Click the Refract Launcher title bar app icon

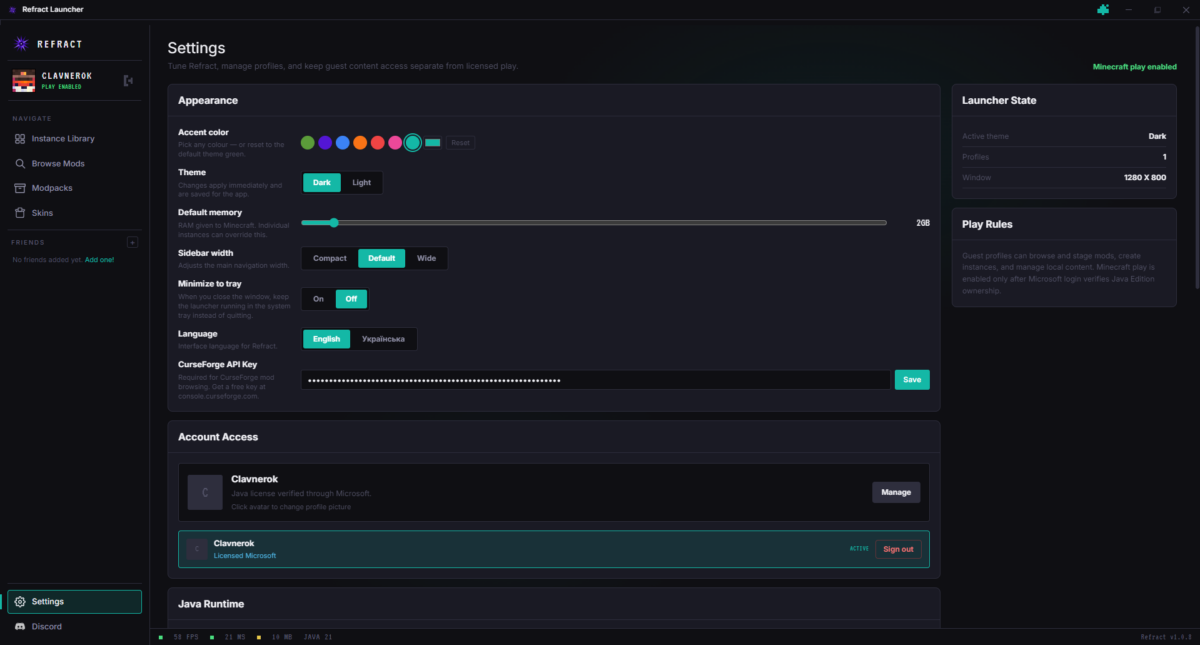click(x=12, y=10)
